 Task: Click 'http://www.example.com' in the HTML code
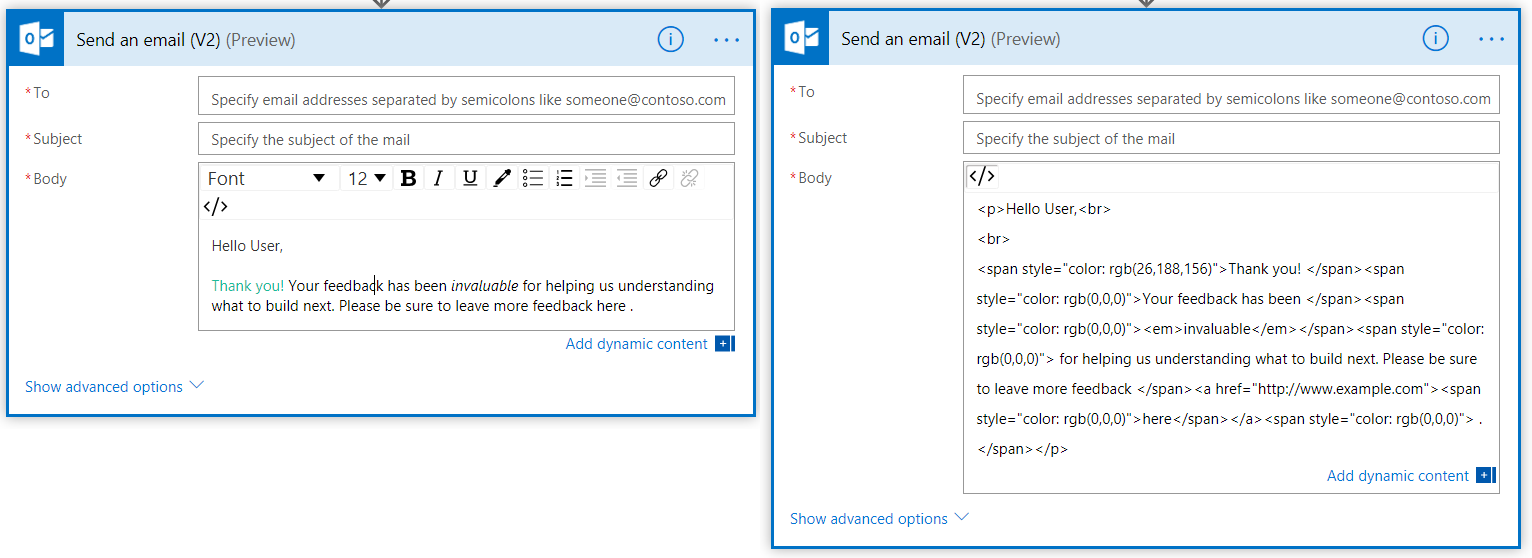1340,388
